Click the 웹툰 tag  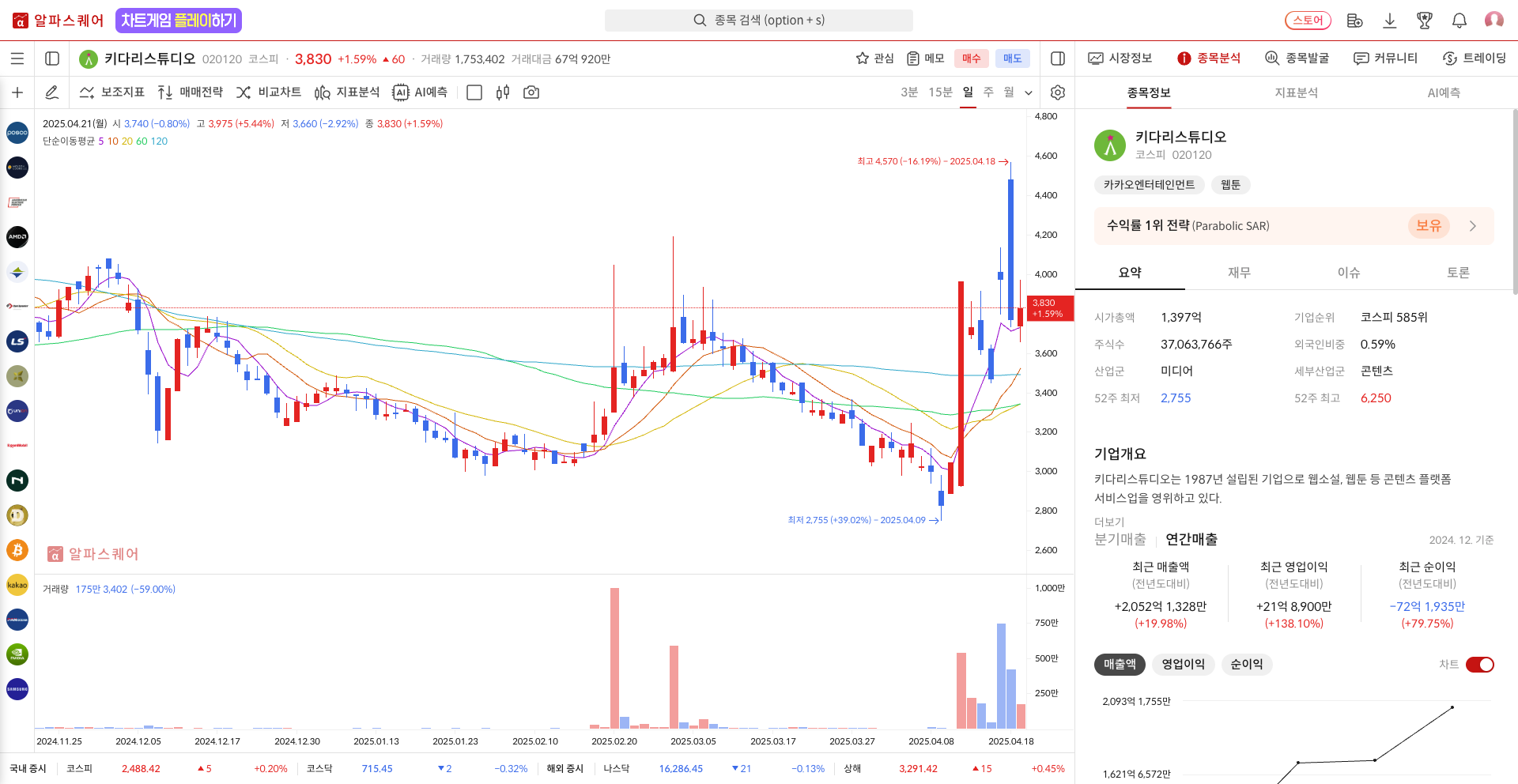point(1230,185)
